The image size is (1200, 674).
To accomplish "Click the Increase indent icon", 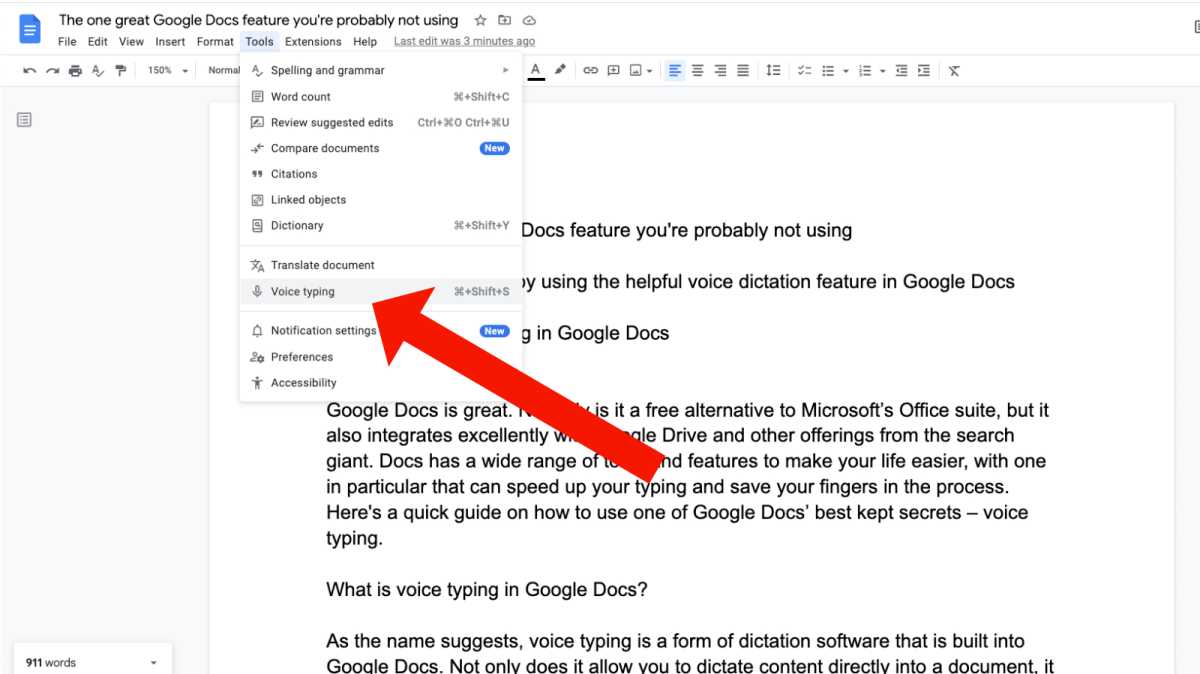I will (924, 71).
